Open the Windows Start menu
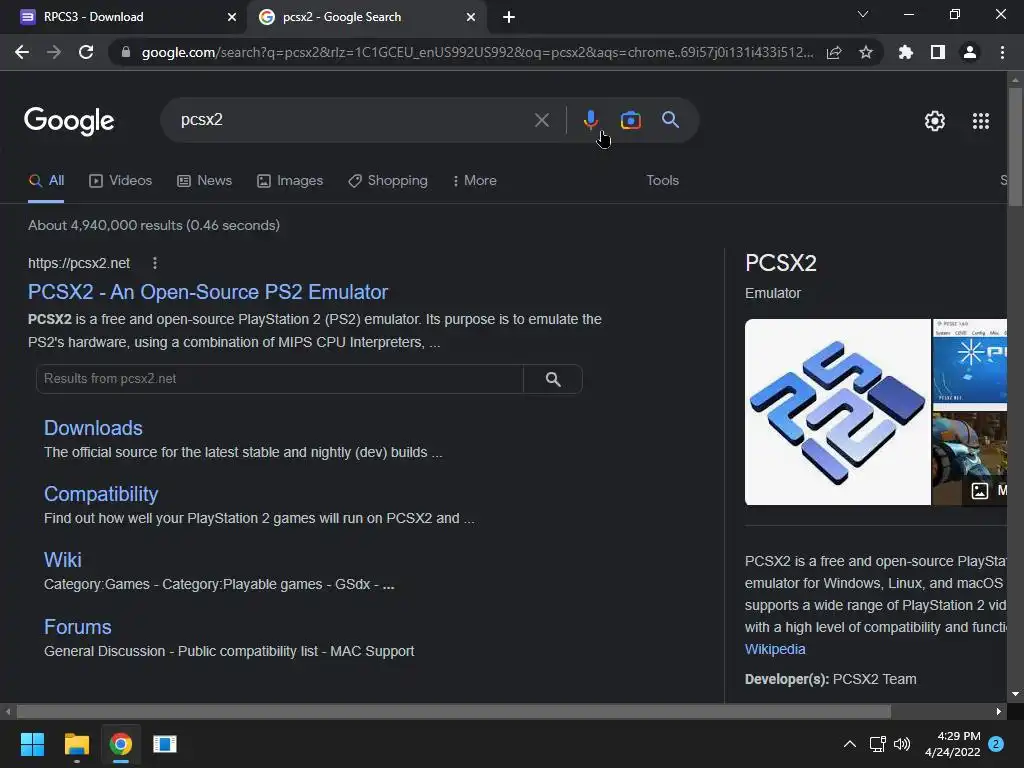The height and width of the screenshot is (768, 1024). tap(32, 744)
